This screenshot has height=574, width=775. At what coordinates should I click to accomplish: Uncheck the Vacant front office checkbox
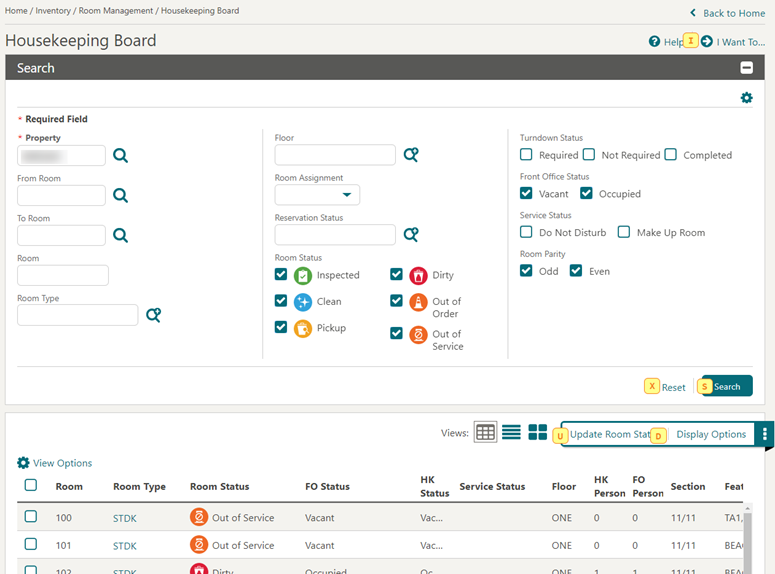[526, 193]
